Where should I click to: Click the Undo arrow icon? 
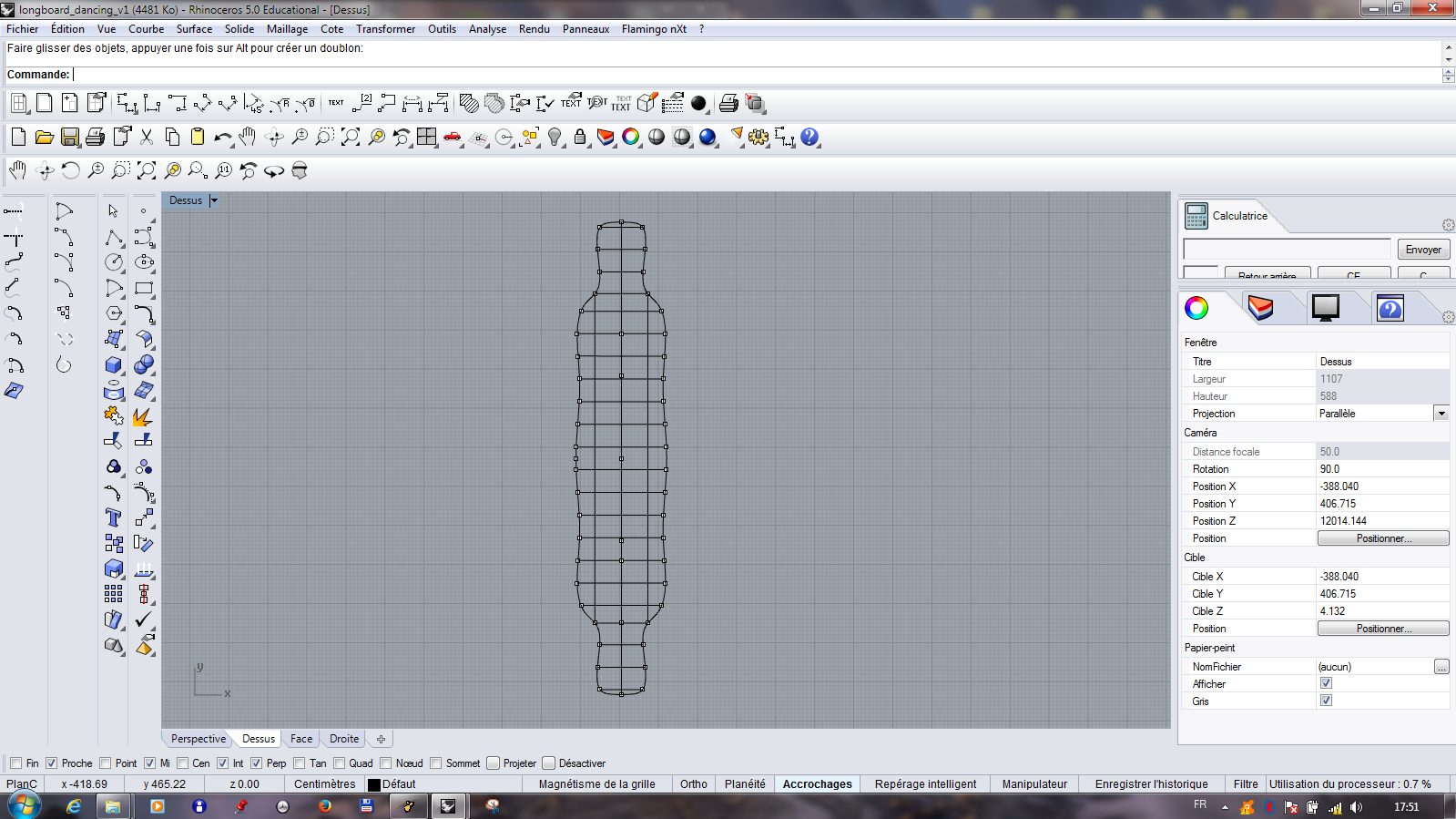[x=222, y=138]
